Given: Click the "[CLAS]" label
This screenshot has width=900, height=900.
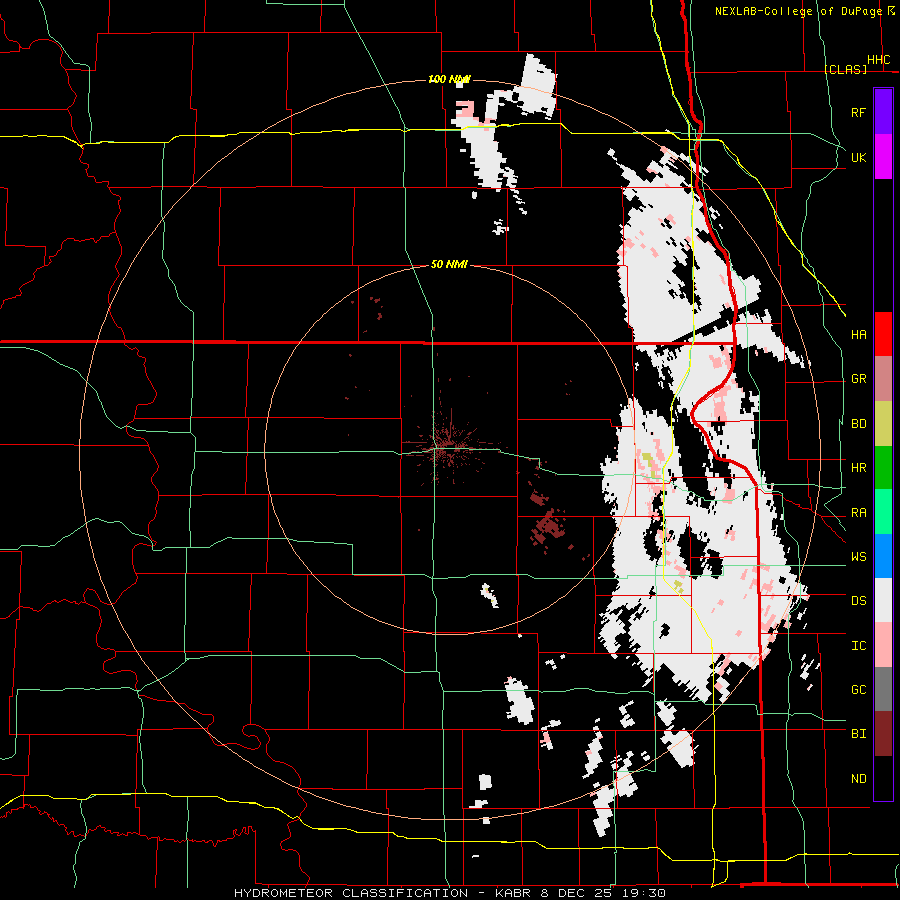Looking at the screenshot, I should coord(845,69).
